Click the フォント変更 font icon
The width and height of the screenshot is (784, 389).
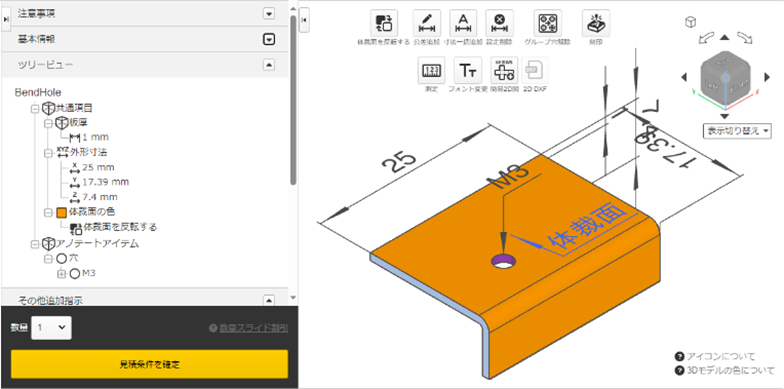[x=468, y=70]
